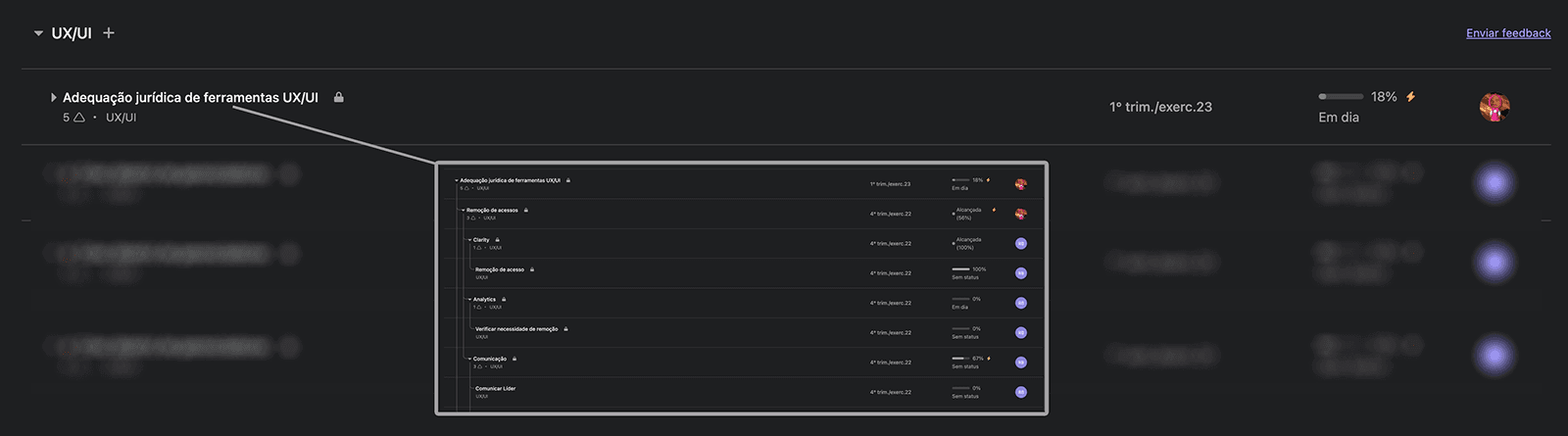
Task: Select the Analytics row in the inset tree
Action: point(742,303)
